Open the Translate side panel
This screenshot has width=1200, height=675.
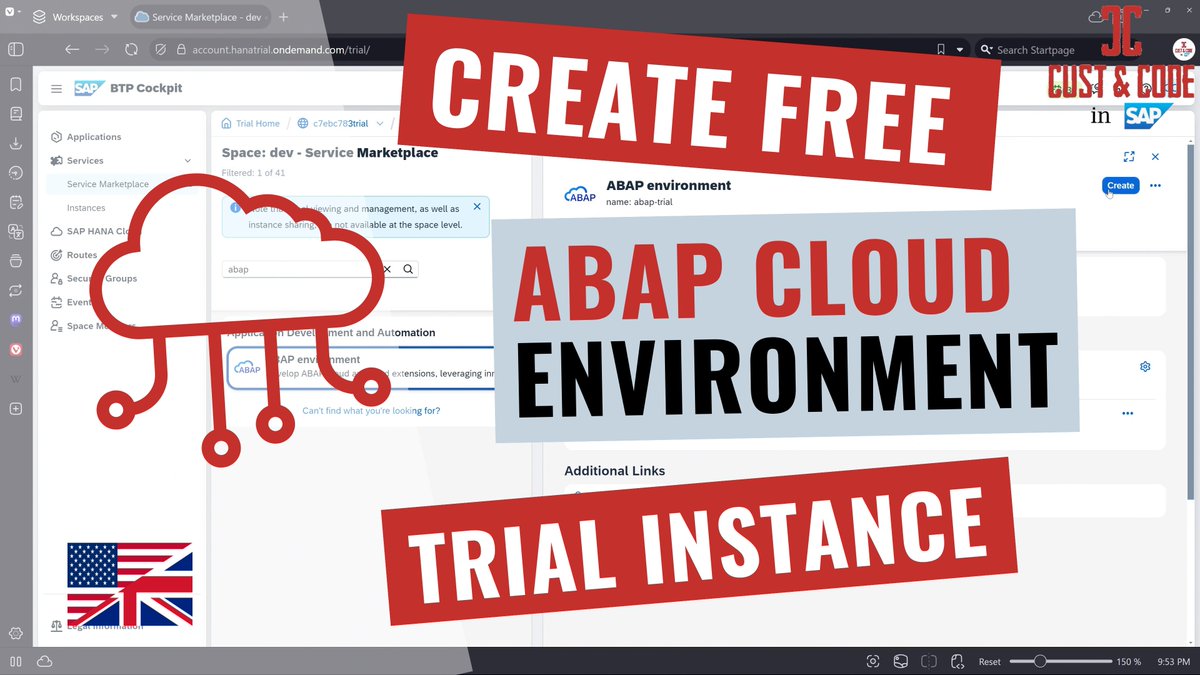pyautogui.click(x=15, y=231)
